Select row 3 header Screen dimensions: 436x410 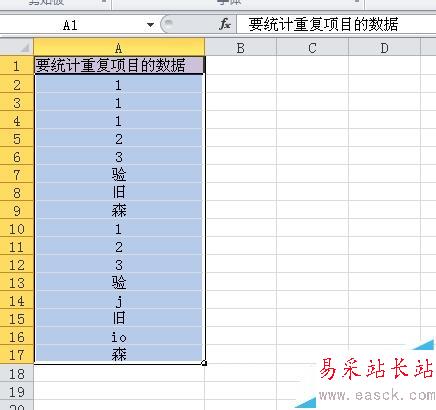tap(17, 102)
